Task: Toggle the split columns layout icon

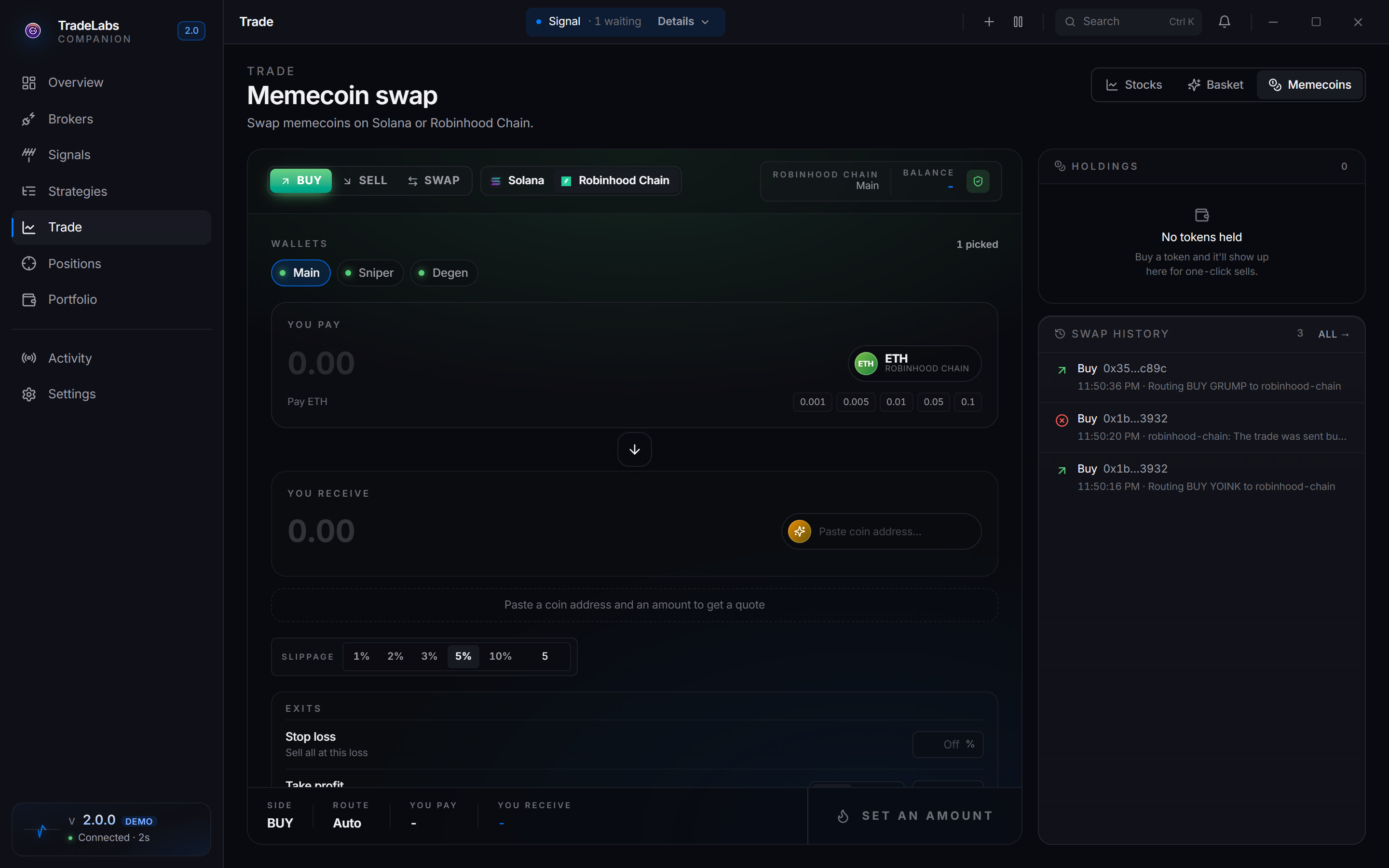Action: 1018,22
